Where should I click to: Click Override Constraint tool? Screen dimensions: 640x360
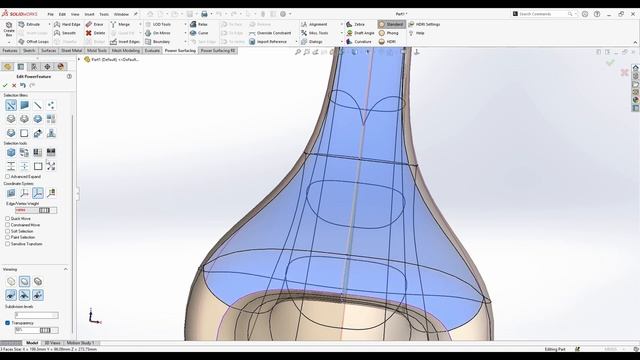270,33
